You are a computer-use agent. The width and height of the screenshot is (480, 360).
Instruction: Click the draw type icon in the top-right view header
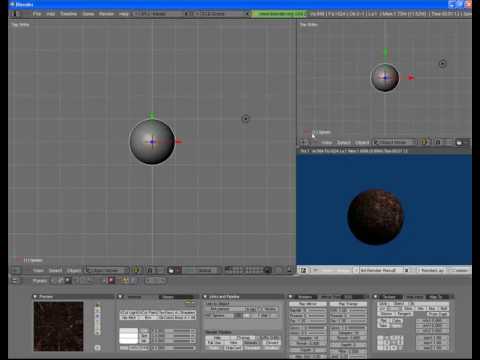424,142
